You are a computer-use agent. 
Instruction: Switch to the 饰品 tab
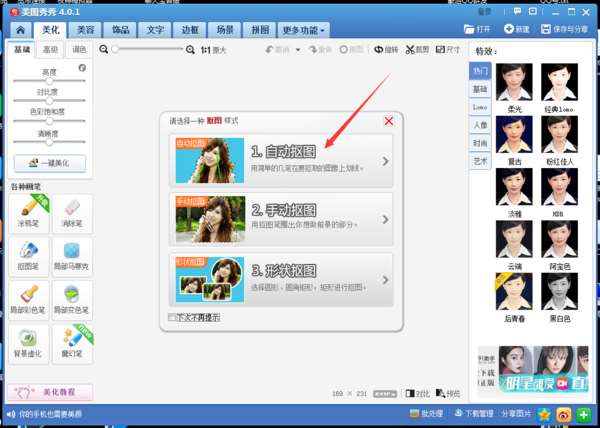point(120,30)
